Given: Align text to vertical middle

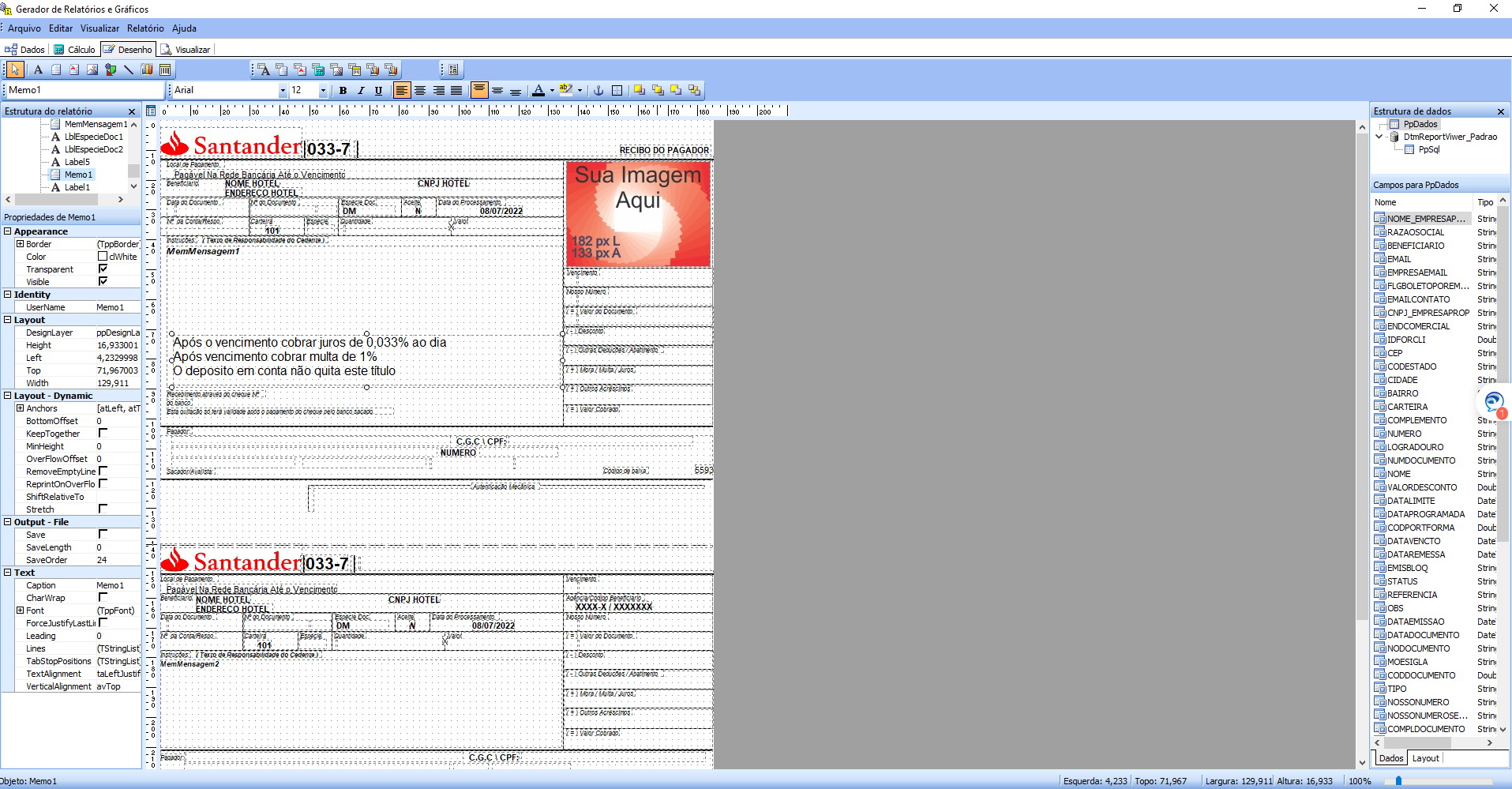Looking at the screenshot, I should coord(497,90).
